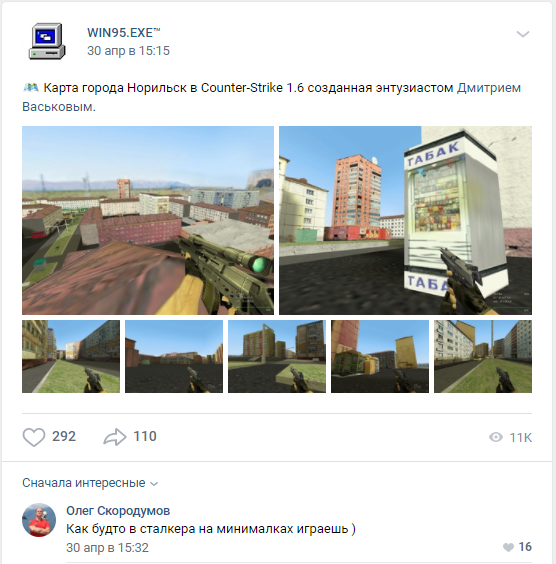
Task: Open the first small thumbnail in row
Action: point(71,356)
